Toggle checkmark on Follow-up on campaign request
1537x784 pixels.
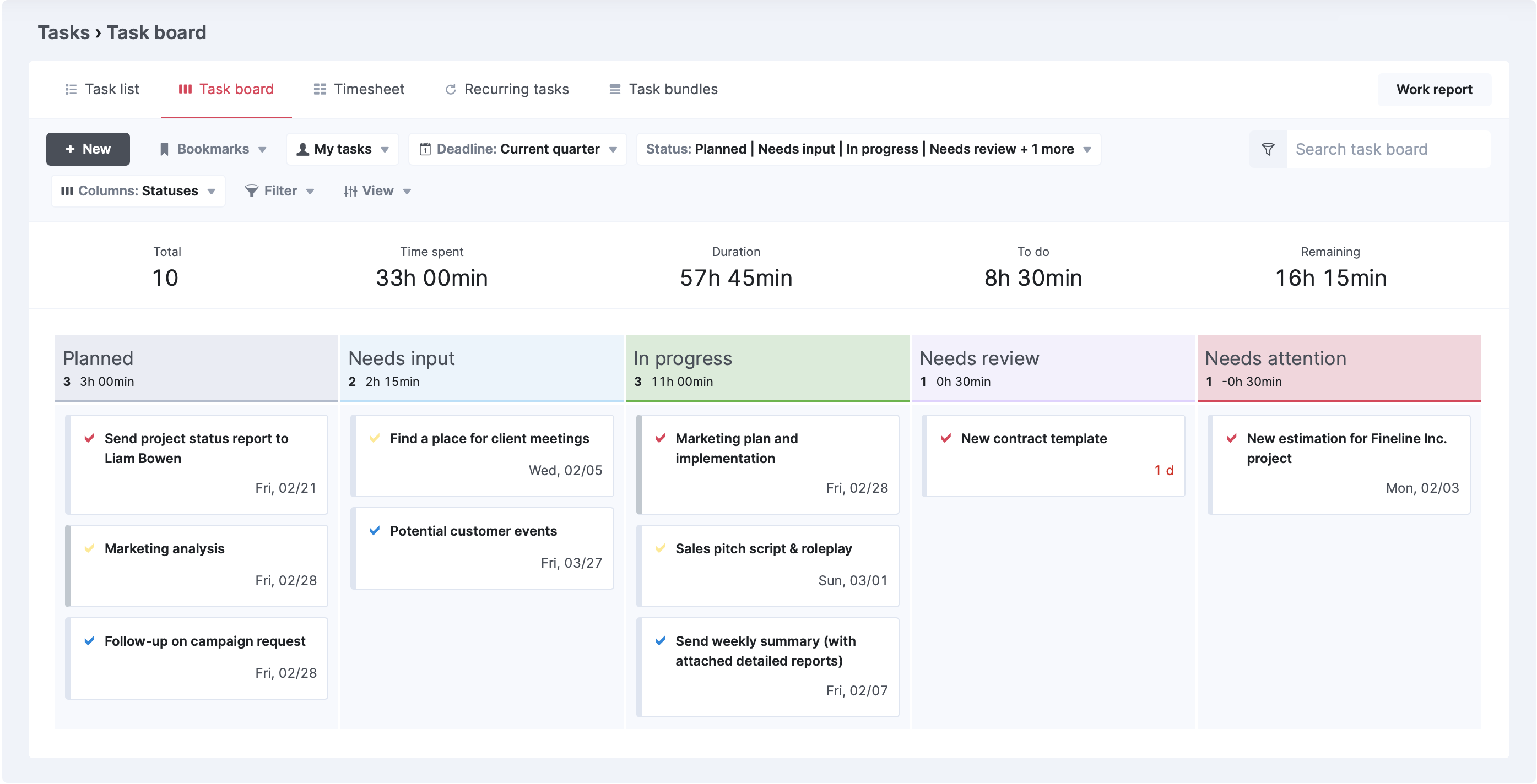tap(89, 641)
